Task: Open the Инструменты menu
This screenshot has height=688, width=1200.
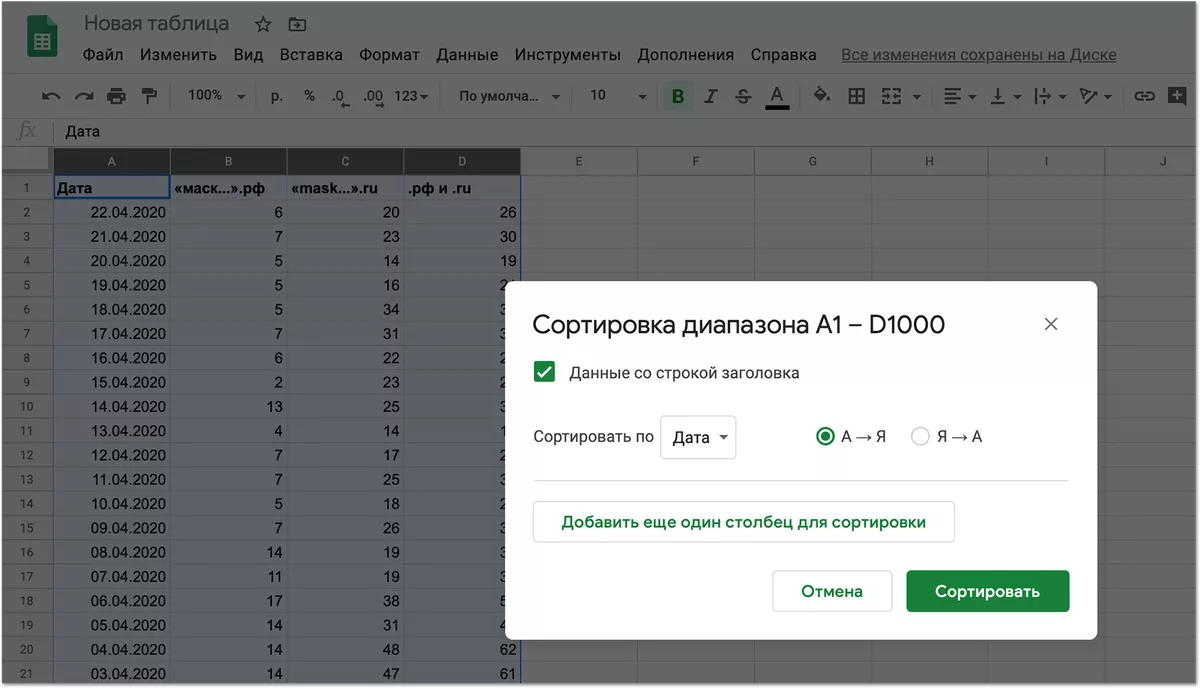Action: 567,55
